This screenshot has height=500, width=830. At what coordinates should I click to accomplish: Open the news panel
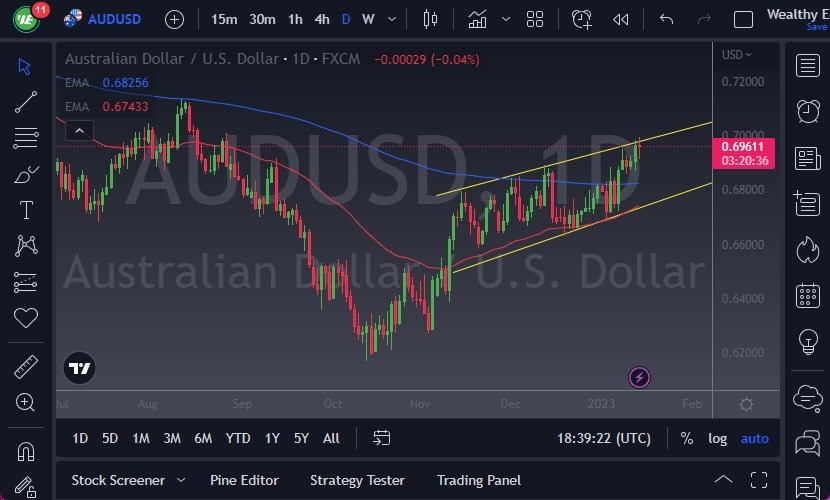[x=808, y=158]
